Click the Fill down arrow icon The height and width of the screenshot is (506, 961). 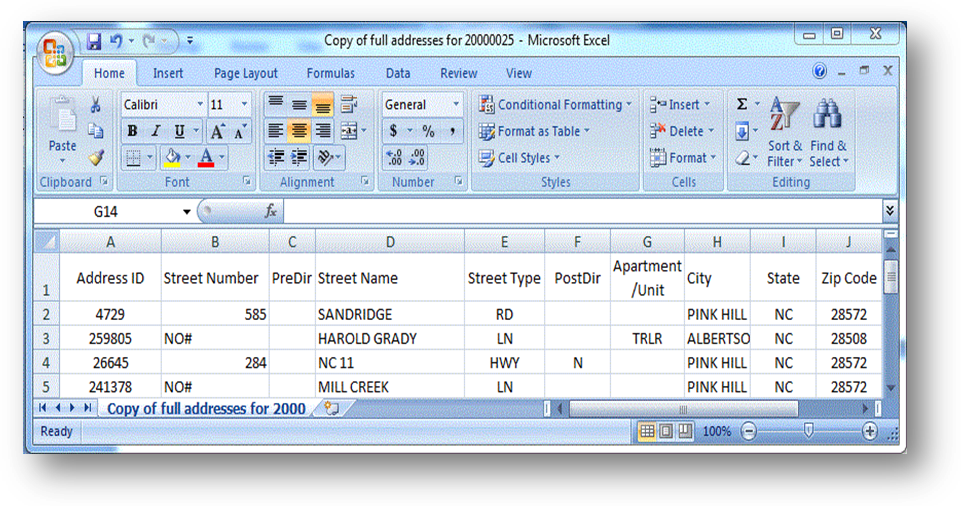[x=742, y=130]
